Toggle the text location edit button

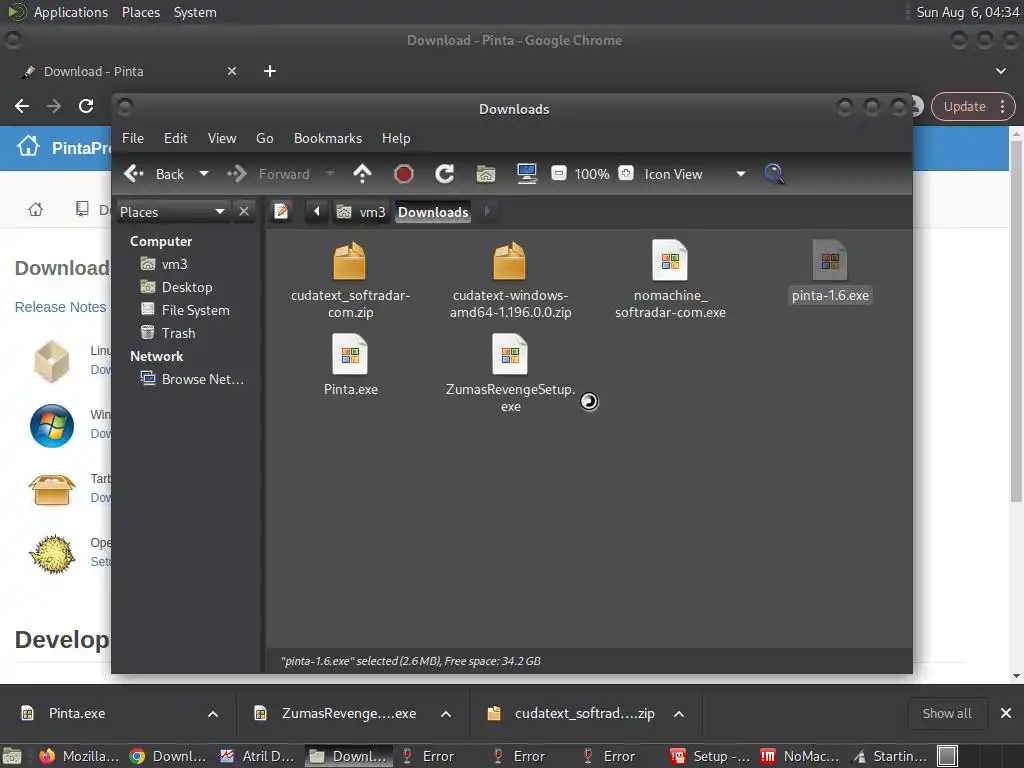click(281, 212)
